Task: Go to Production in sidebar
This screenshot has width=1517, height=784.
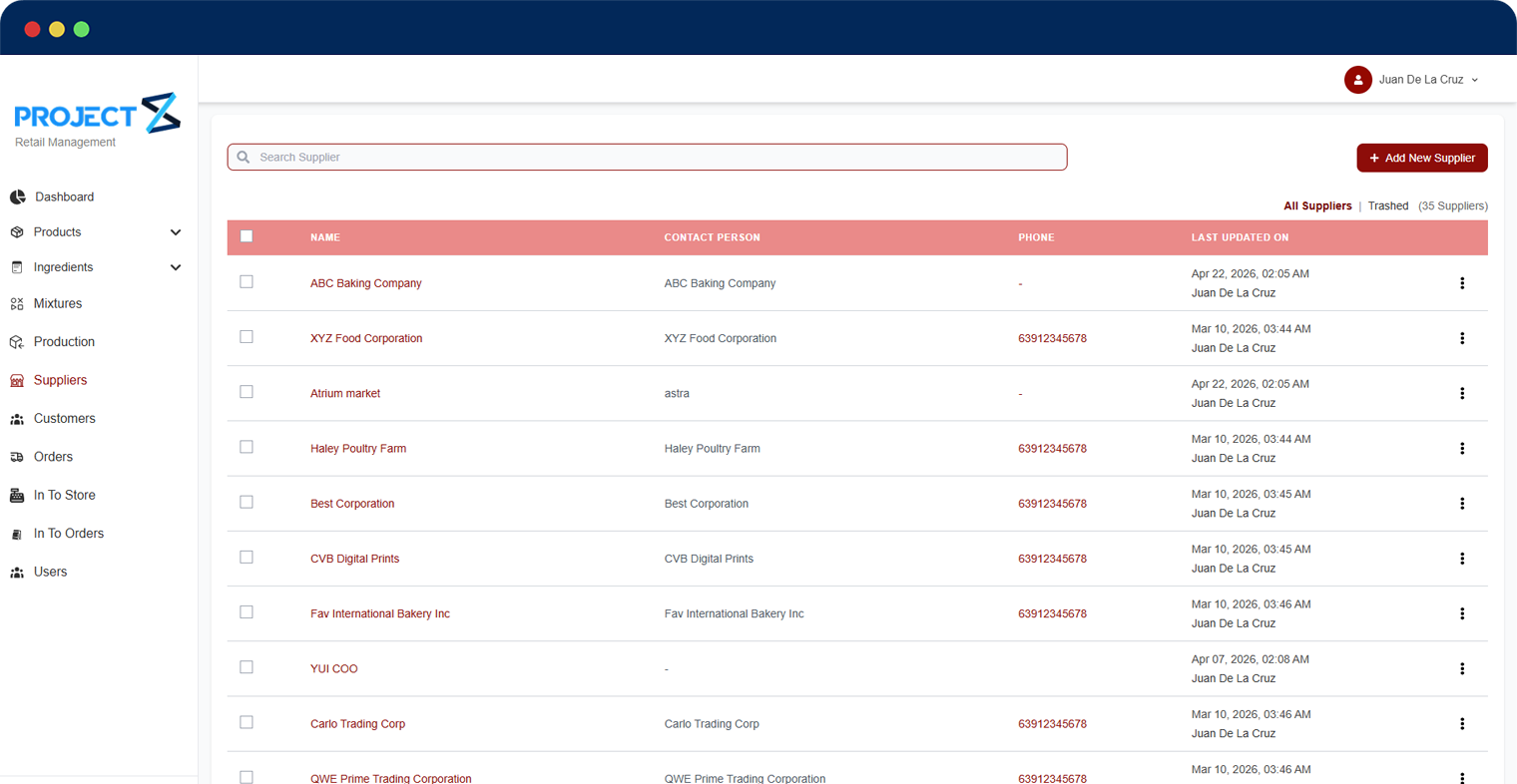Action: pos(64,342)
